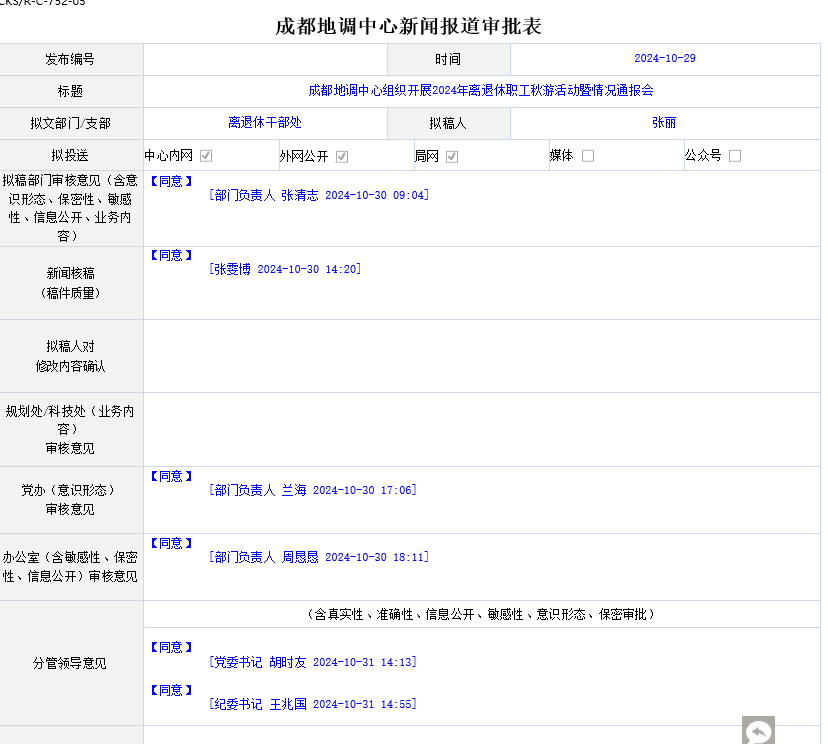Click the 拟文部门/支部 label
This screenshot has width=828, height=744.
71,123
